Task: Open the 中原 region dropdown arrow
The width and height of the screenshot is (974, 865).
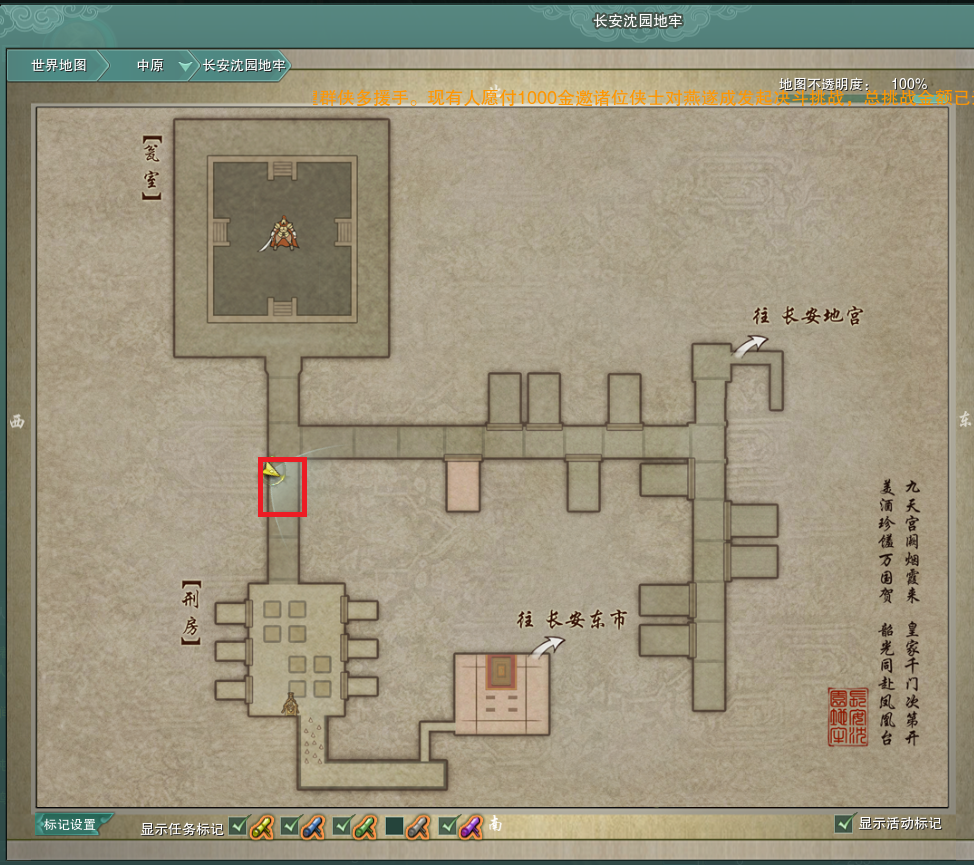Action: (x=185, y=67)
